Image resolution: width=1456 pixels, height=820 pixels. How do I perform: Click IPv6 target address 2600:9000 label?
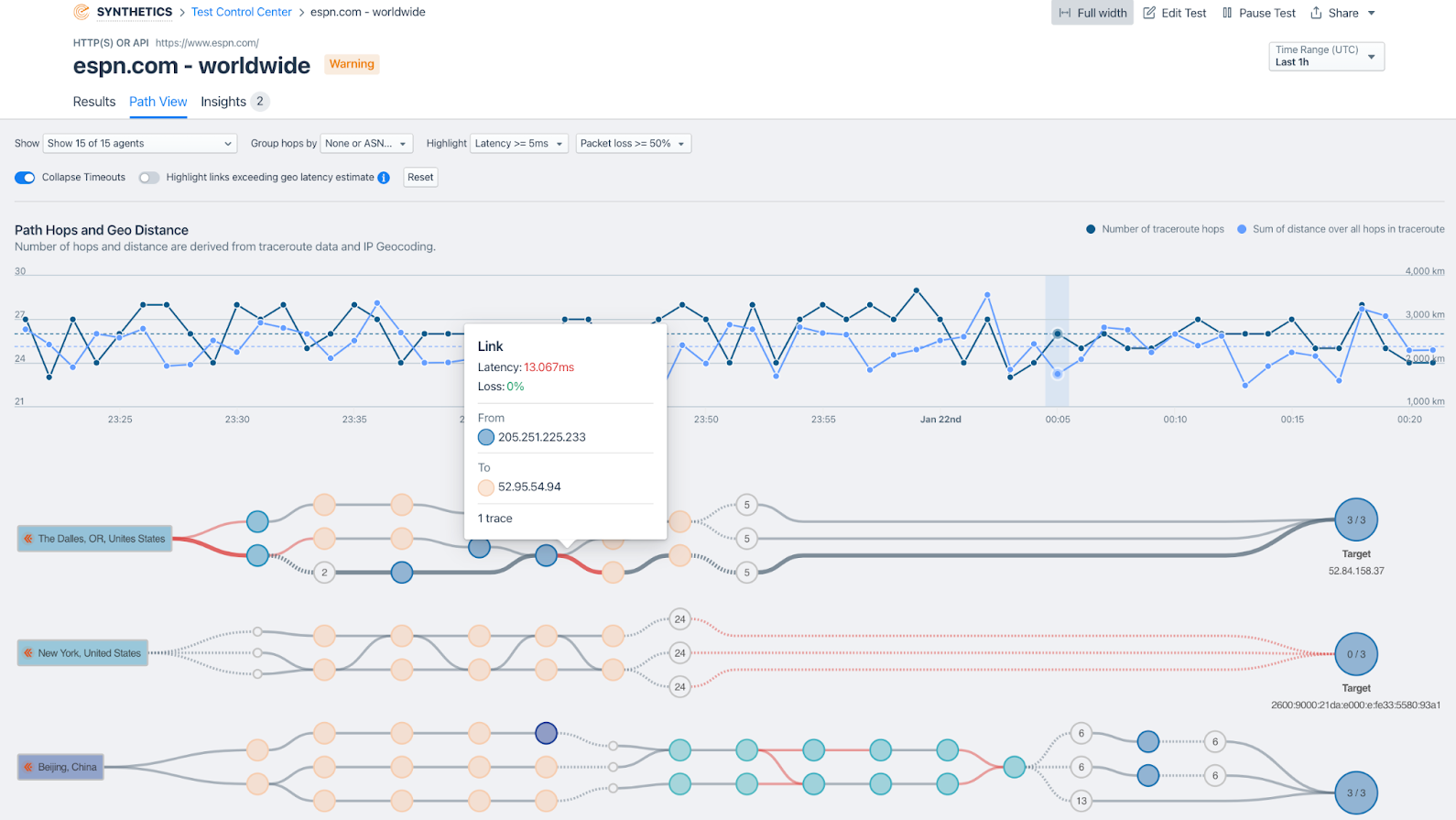coord(1356,705)
